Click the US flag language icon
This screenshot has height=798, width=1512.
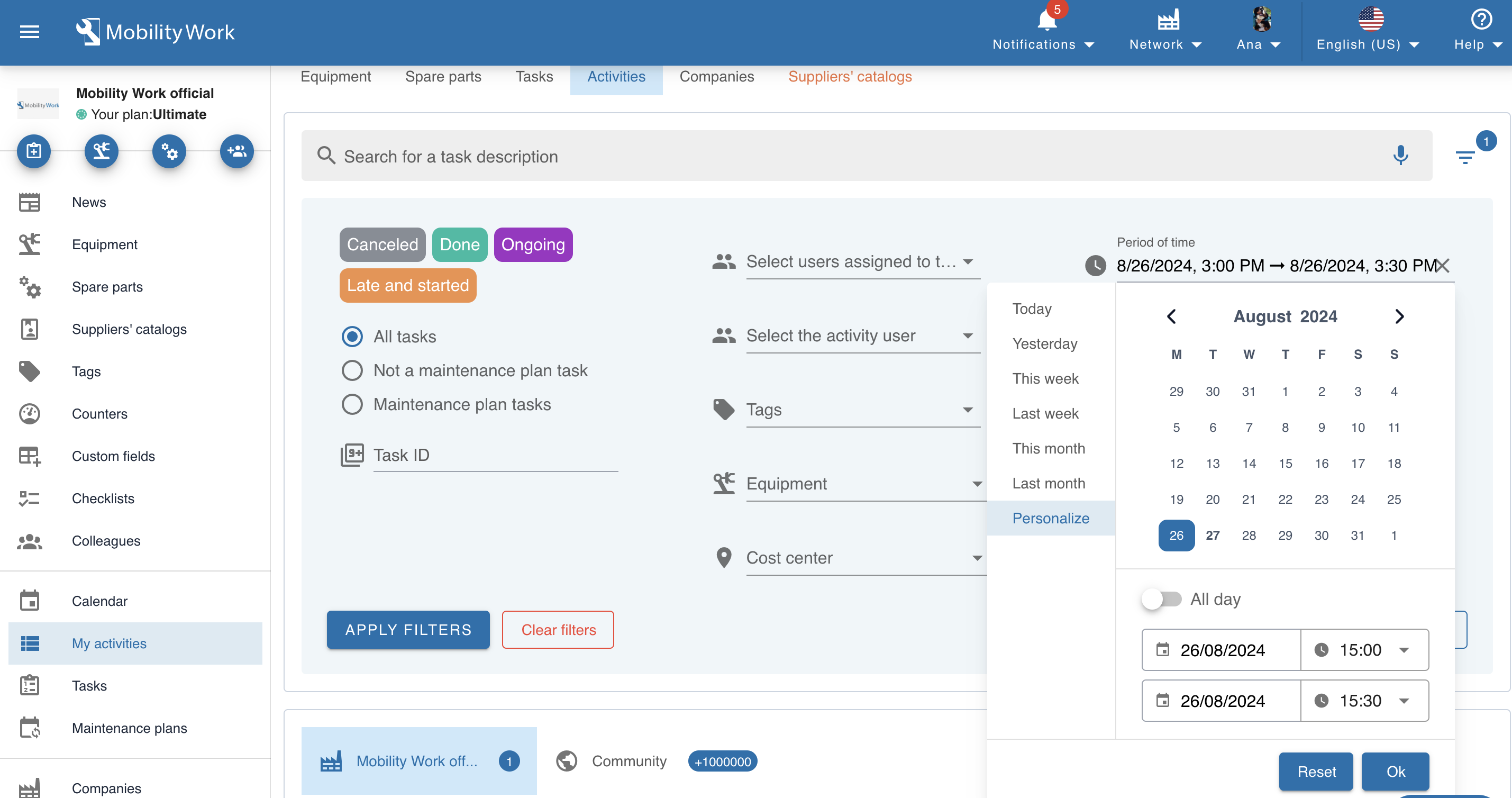point(1371,20)
